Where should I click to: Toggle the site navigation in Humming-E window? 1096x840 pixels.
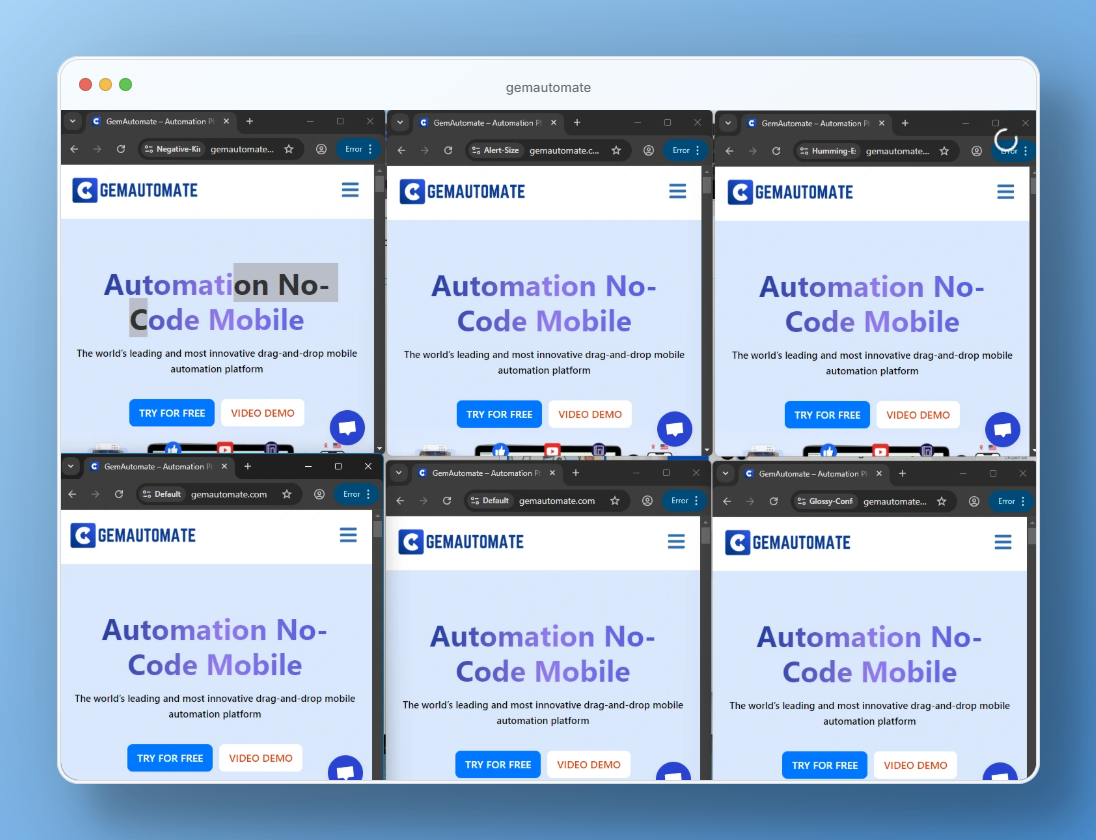tap(1006, 192)
